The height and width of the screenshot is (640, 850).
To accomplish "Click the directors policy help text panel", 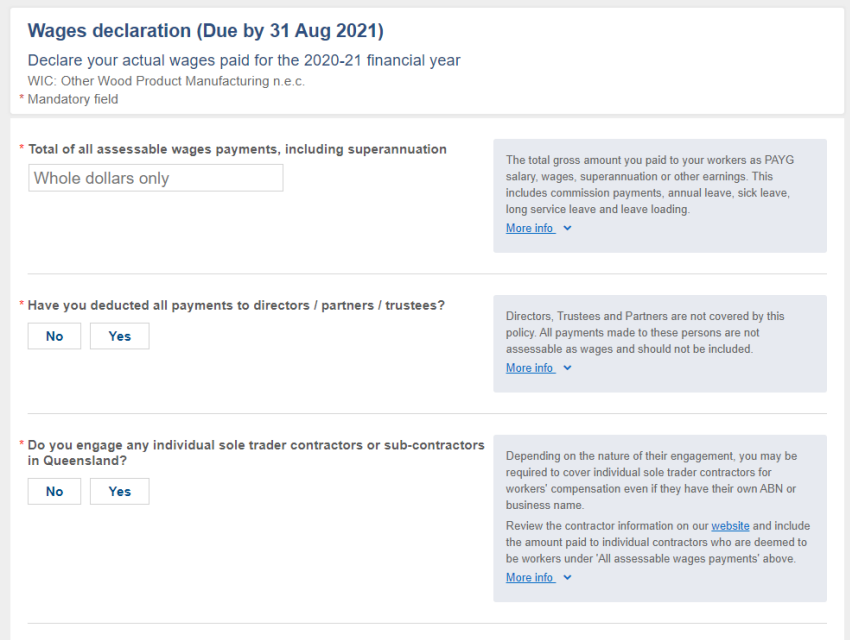I will tap(660, 344).
